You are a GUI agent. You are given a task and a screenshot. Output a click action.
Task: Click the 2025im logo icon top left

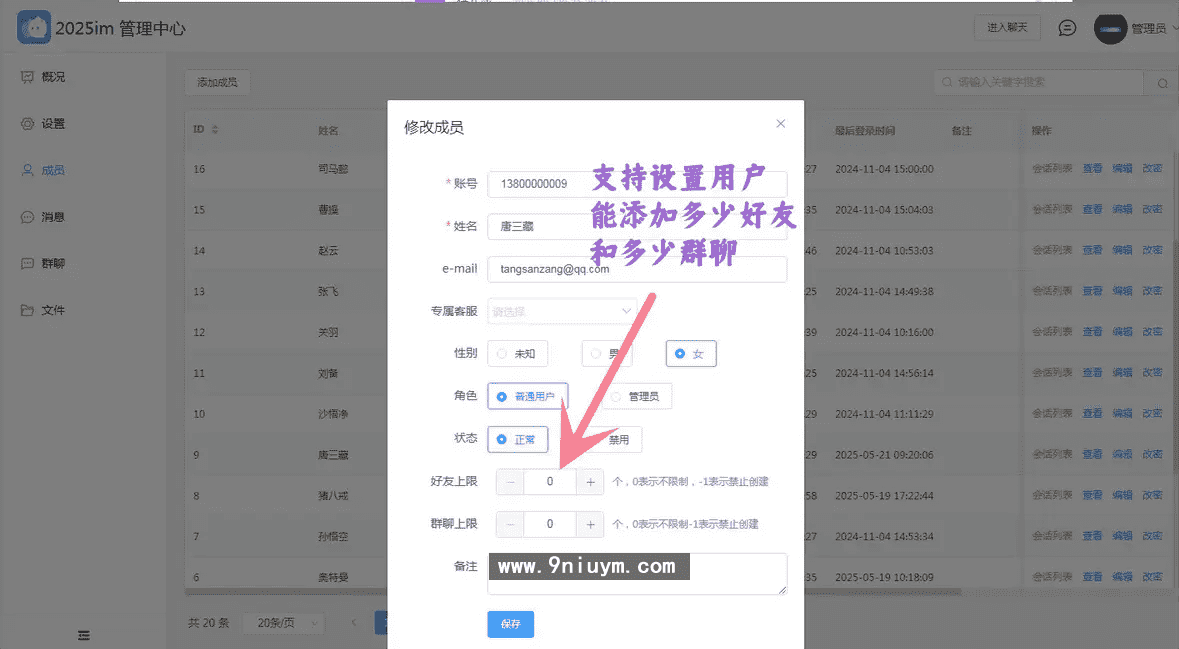pos(33,27)
